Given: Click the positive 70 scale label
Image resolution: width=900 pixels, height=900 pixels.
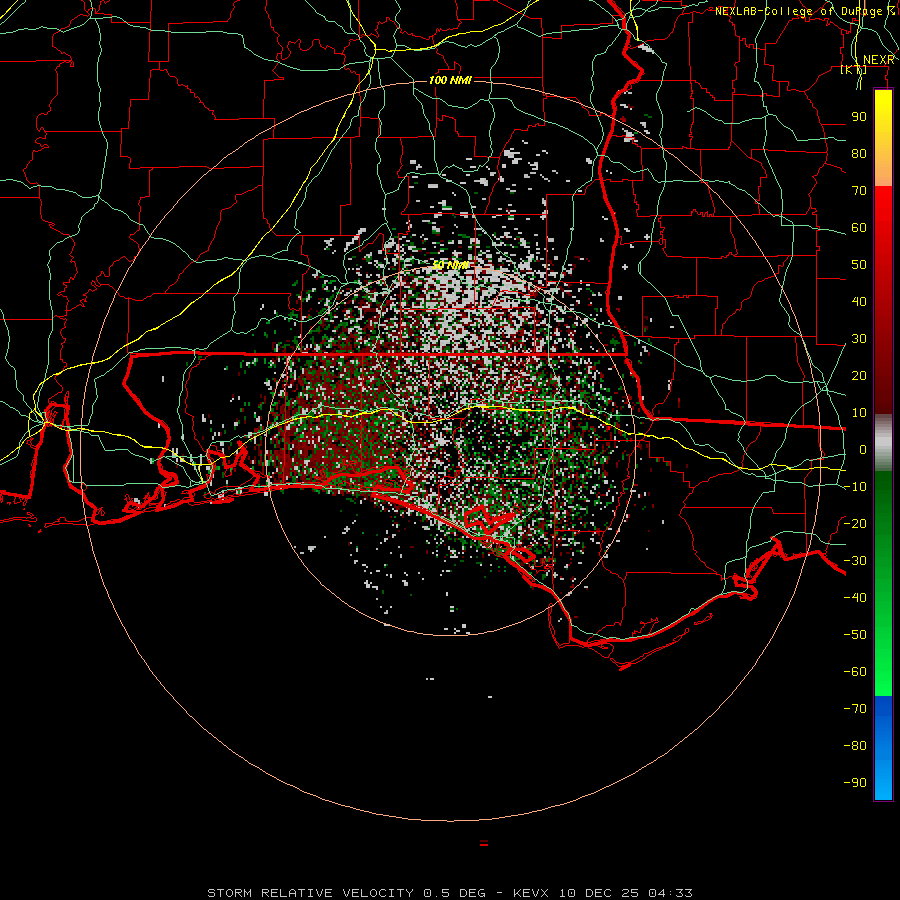Looking at the screenshot, I should (x=859, y=191).
